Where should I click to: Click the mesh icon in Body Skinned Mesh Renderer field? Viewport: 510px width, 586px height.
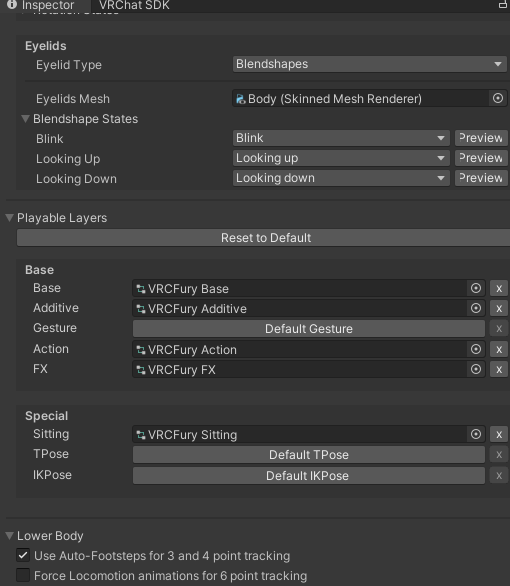tap(241, 99)
